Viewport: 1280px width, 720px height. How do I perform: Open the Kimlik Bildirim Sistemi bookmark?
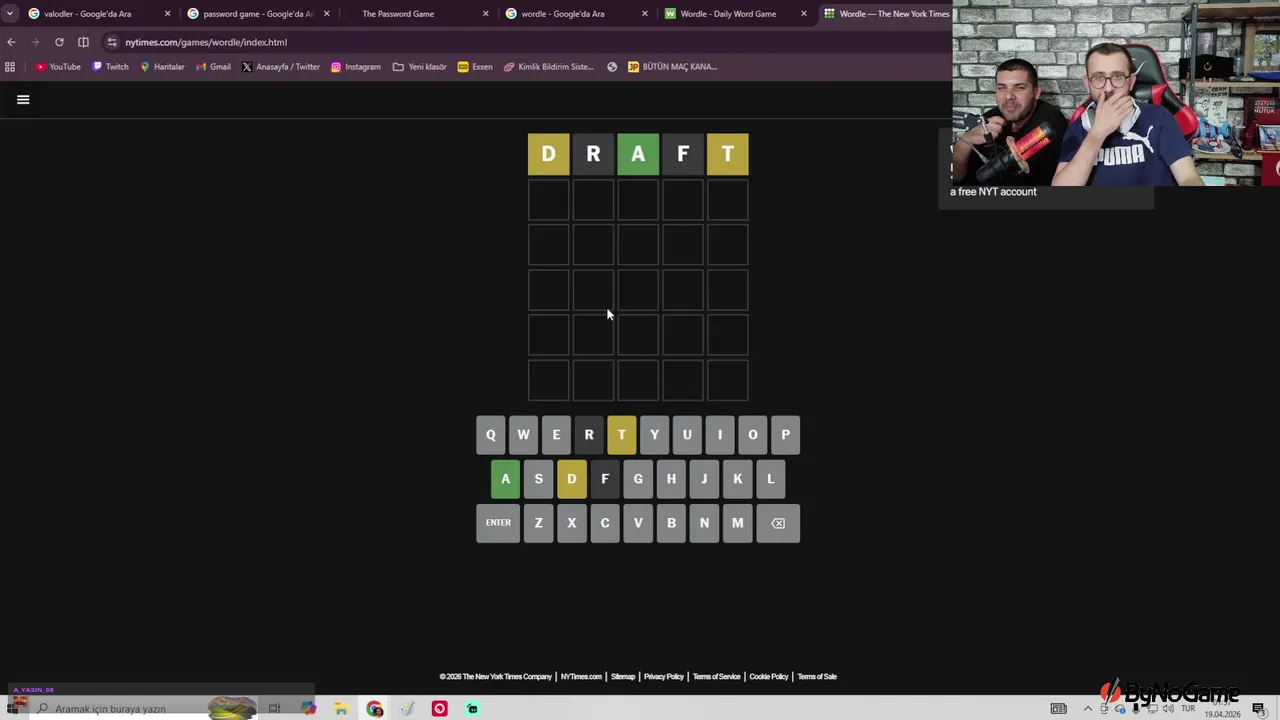[549, 67]
